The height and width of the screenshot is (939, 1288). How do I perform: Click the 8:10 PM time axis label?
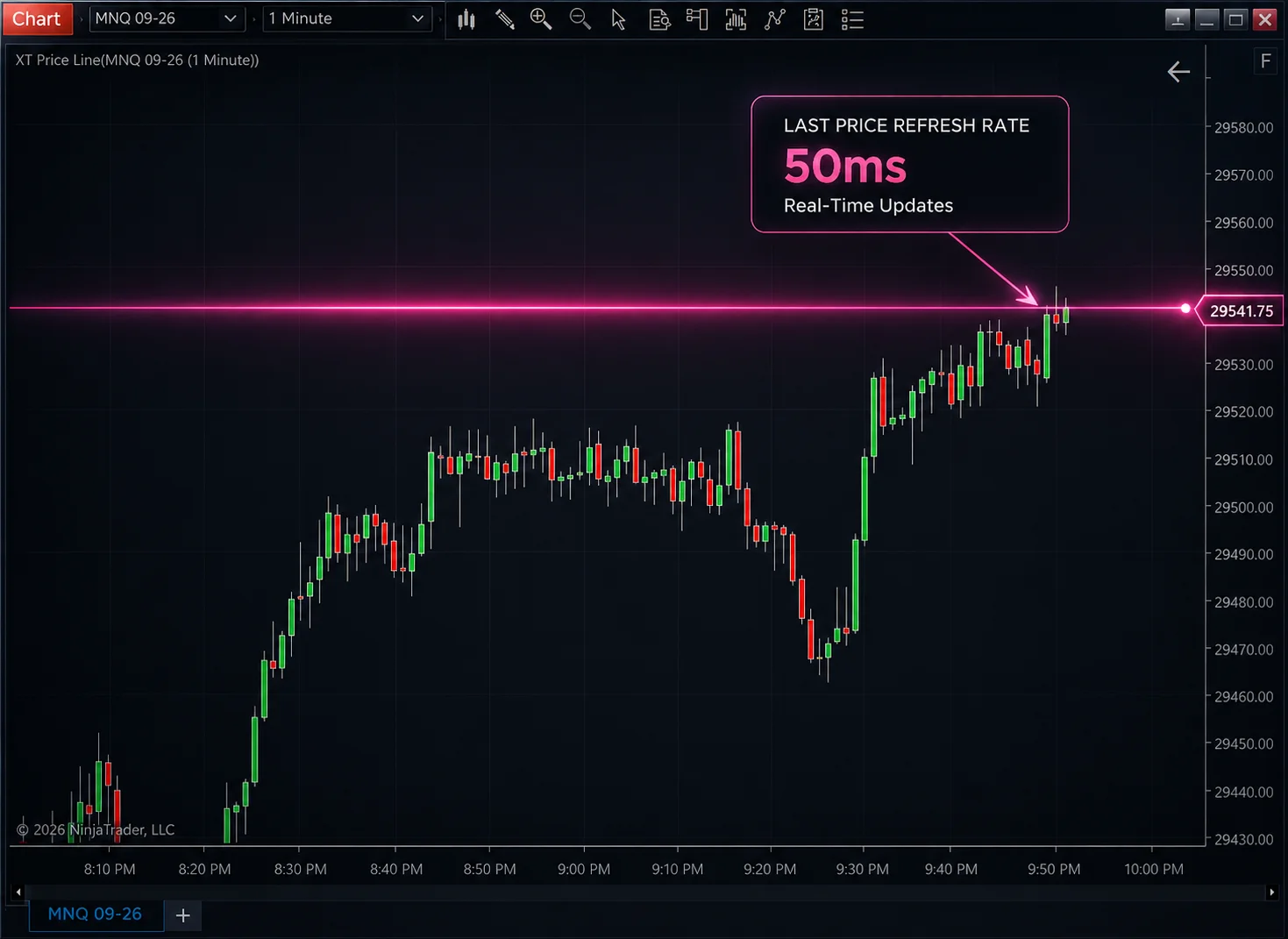pyautogui.click(x=110, y=869)
